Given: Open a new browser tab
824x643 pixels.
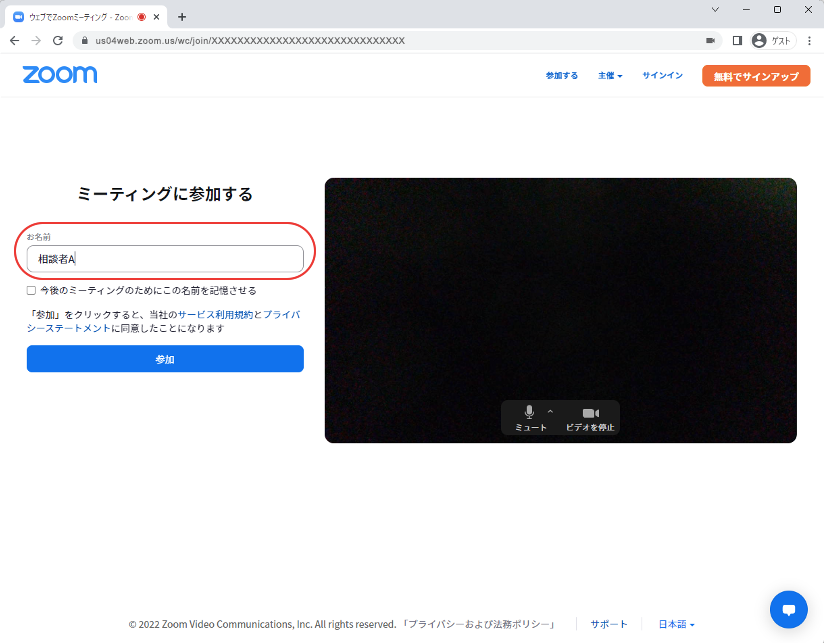Looking at the screenshot, I should (182, 17).
